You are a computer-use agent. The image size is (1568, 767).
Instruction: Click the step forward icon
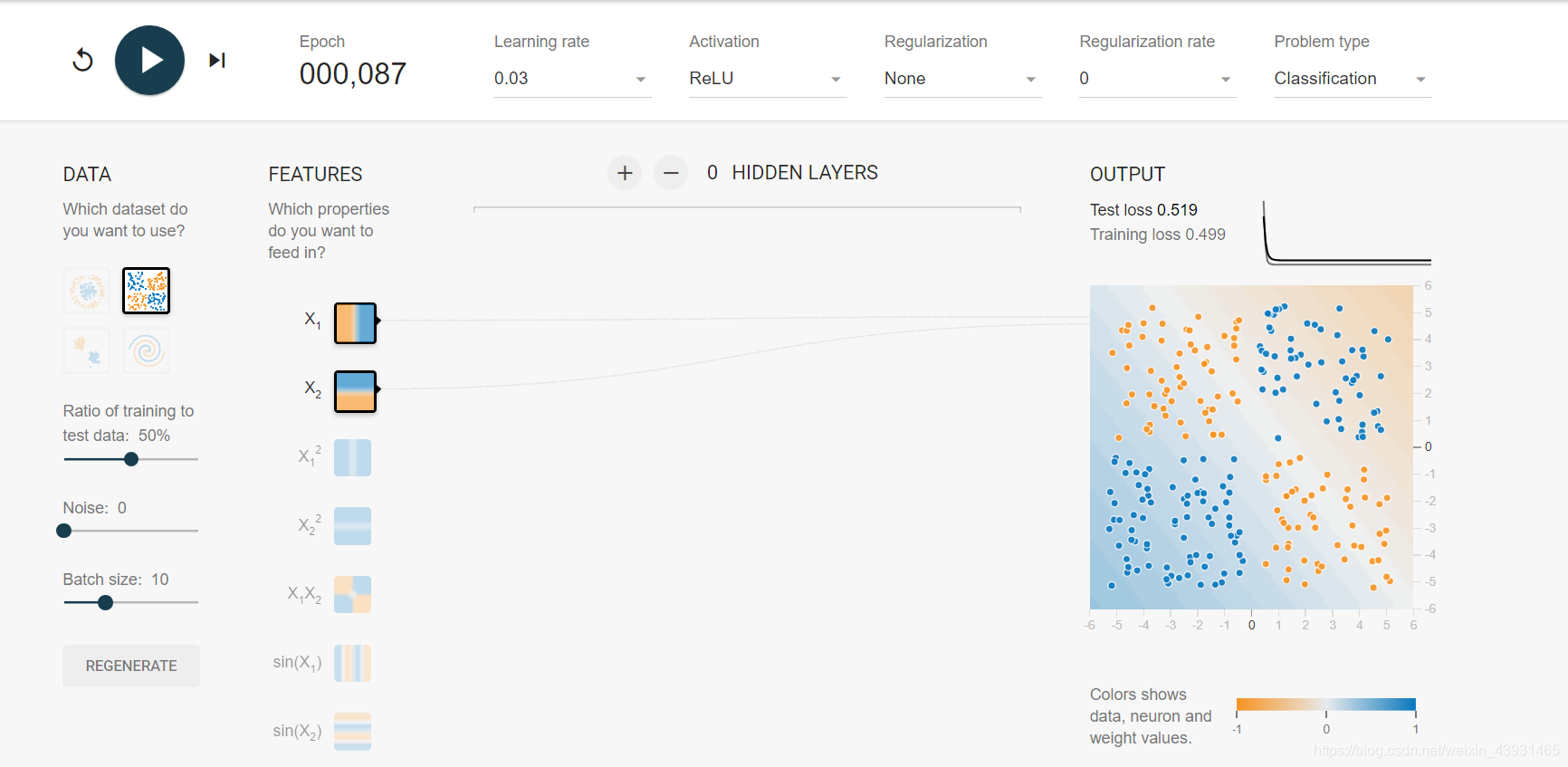coord(217,61)
